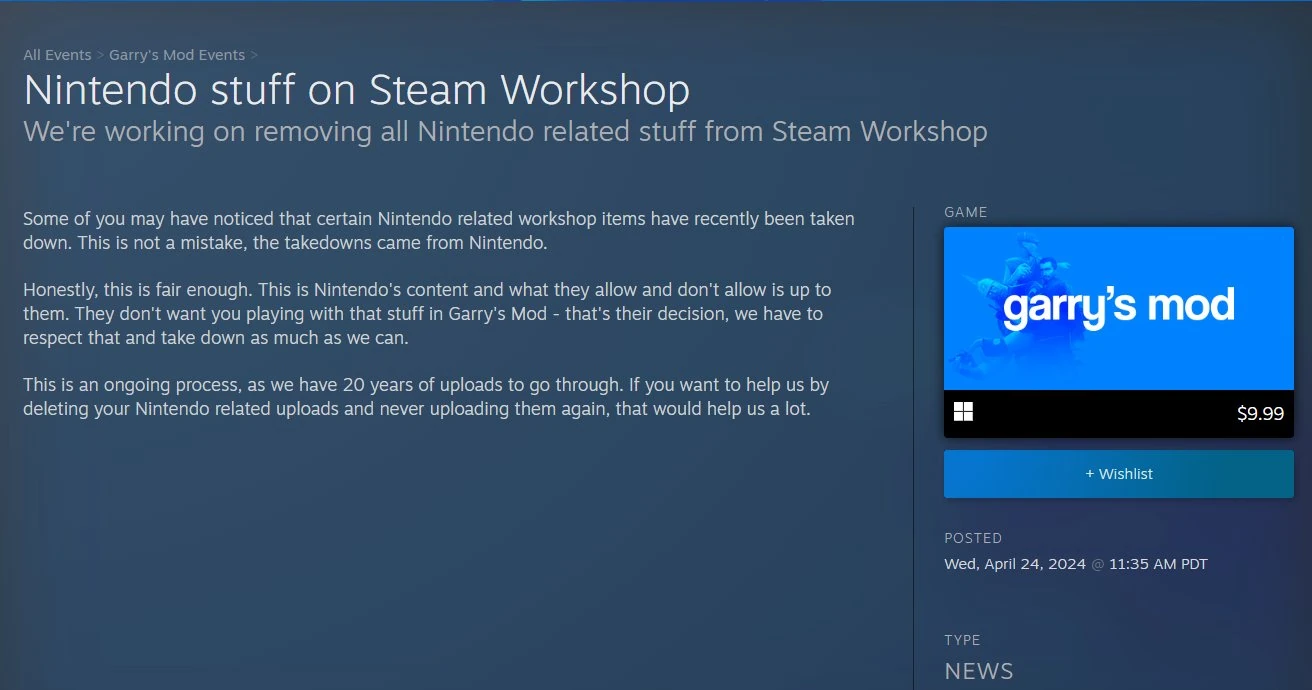Click the Windows platform icon on the game capsule
Viewport: 1312px width, 690px height.
click(963, 410)
